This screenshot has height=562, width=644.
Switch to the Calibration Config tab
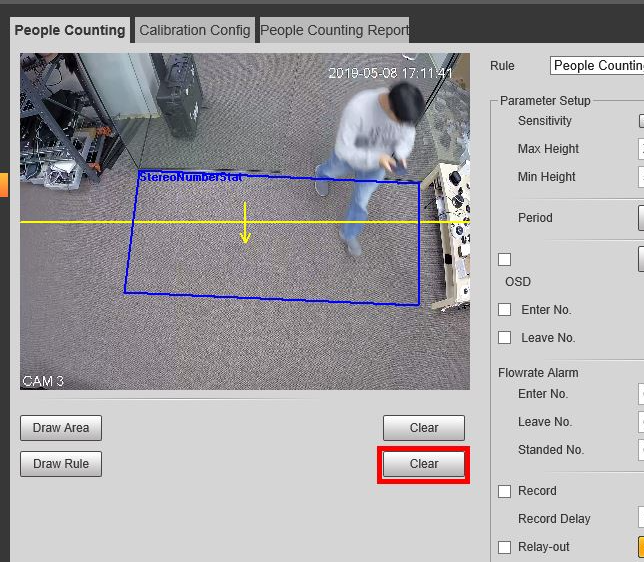click(x=194, y=30)
